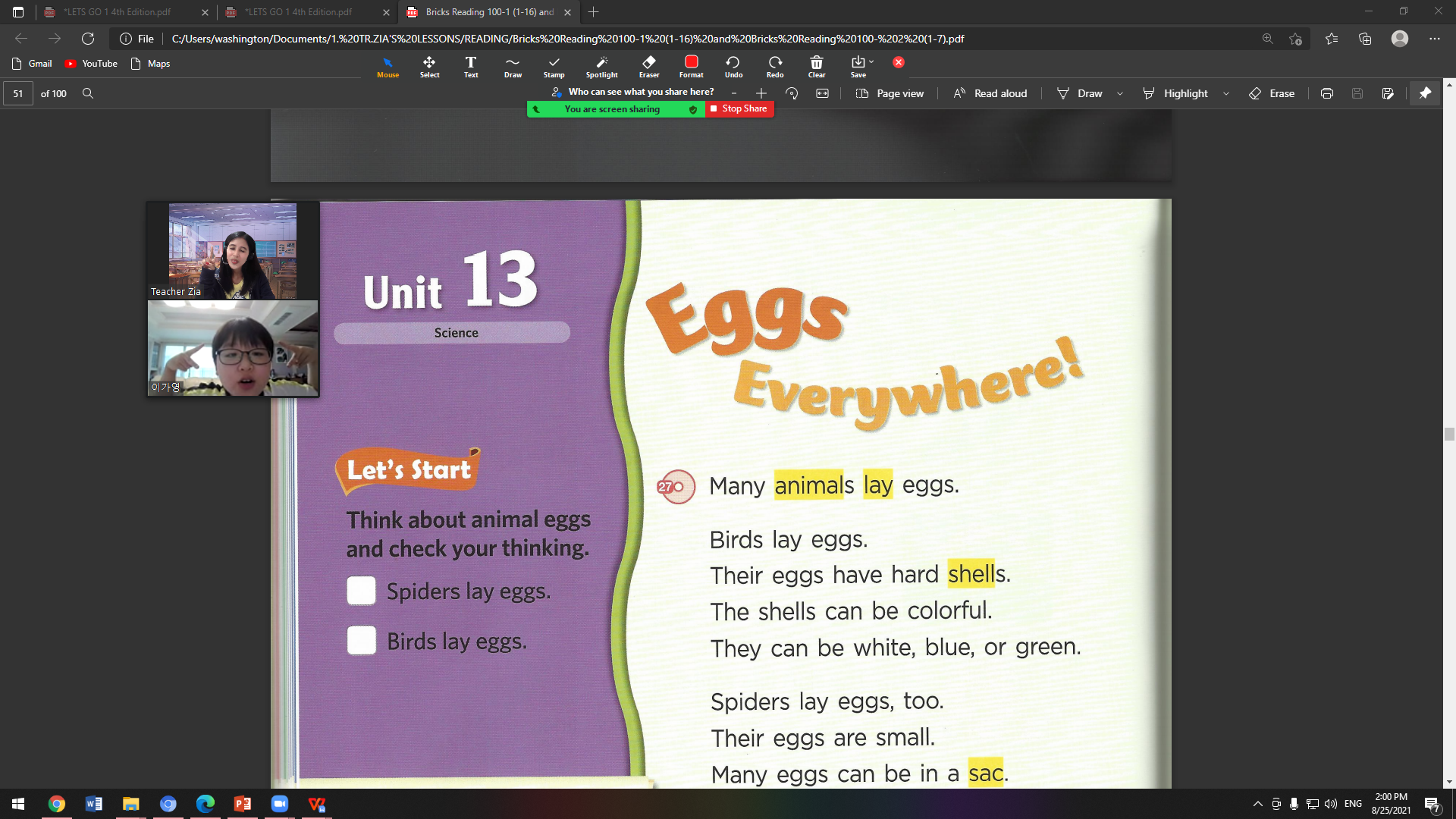Open the browser zoom magnifier icon
This screenshot has height=819, width=1456.
(x=1267, y=39)
